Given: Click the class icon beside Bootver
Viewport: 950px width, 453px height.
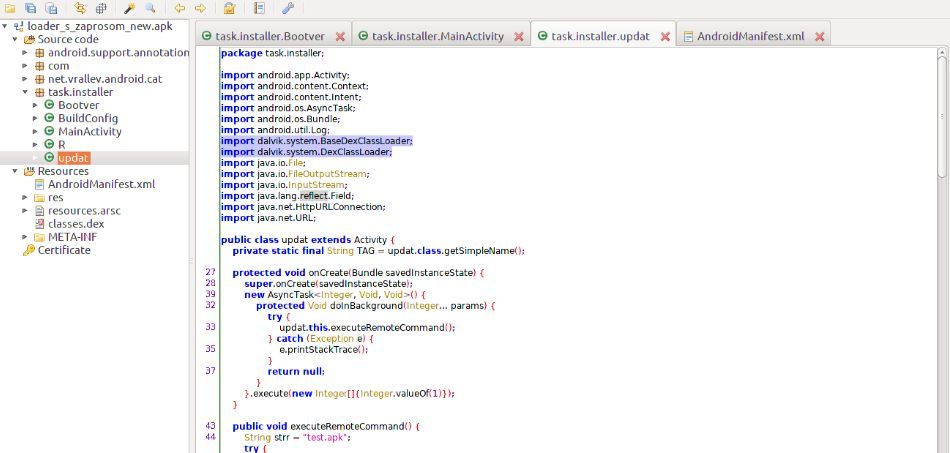Looking at the screenshot, I should pyautogui.click(x=50, y=105).
